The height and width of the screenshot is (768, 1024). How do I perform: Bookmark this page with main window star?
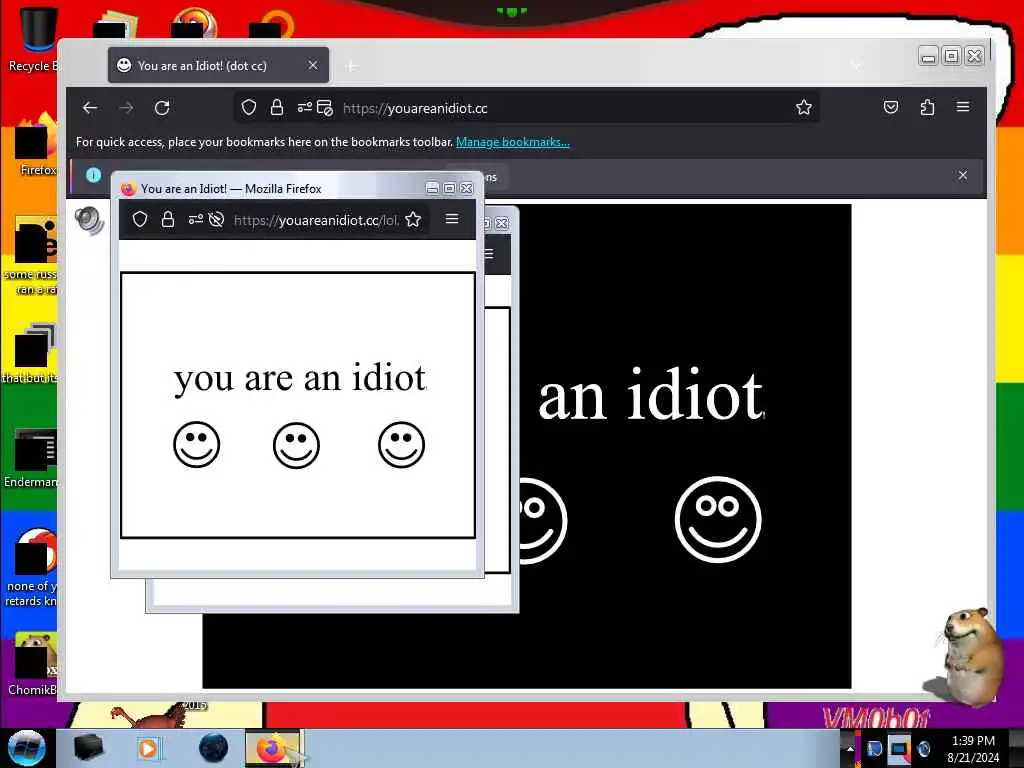tap(804, 108)
